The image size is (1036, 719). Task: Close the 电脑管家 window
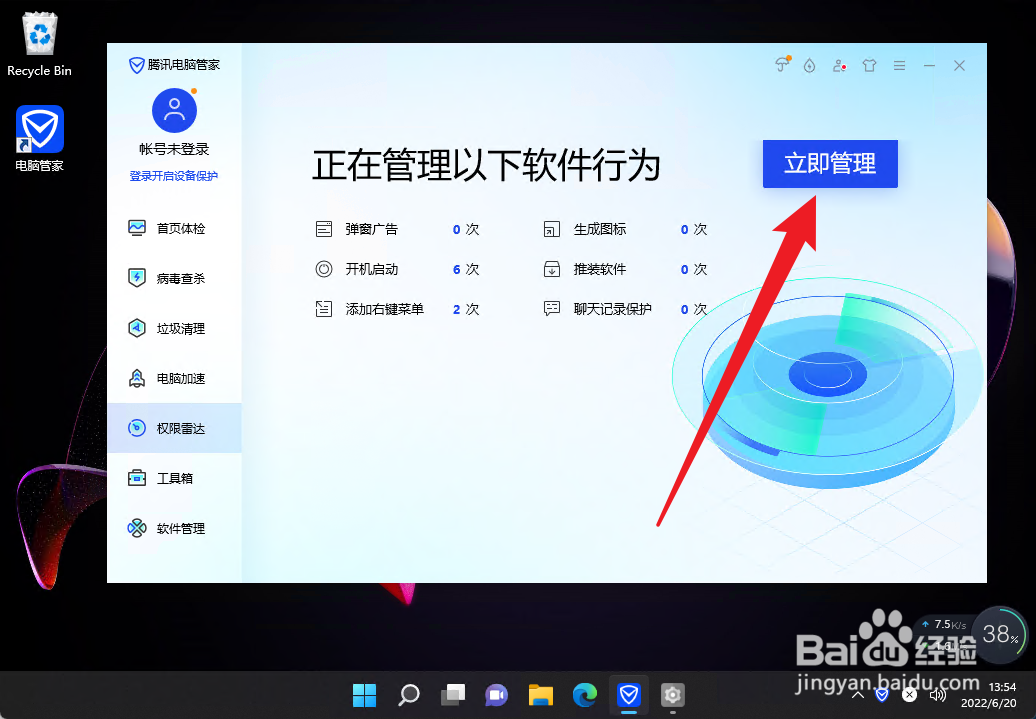pos(959,65)
